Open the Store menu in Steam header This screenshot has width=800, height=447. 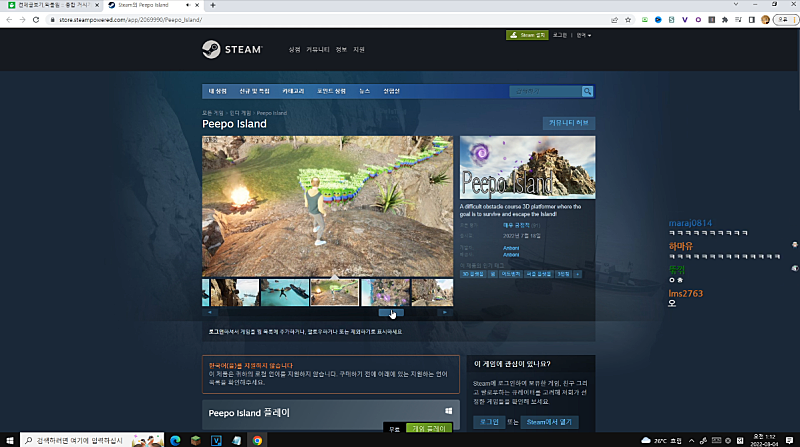(294, 49)
